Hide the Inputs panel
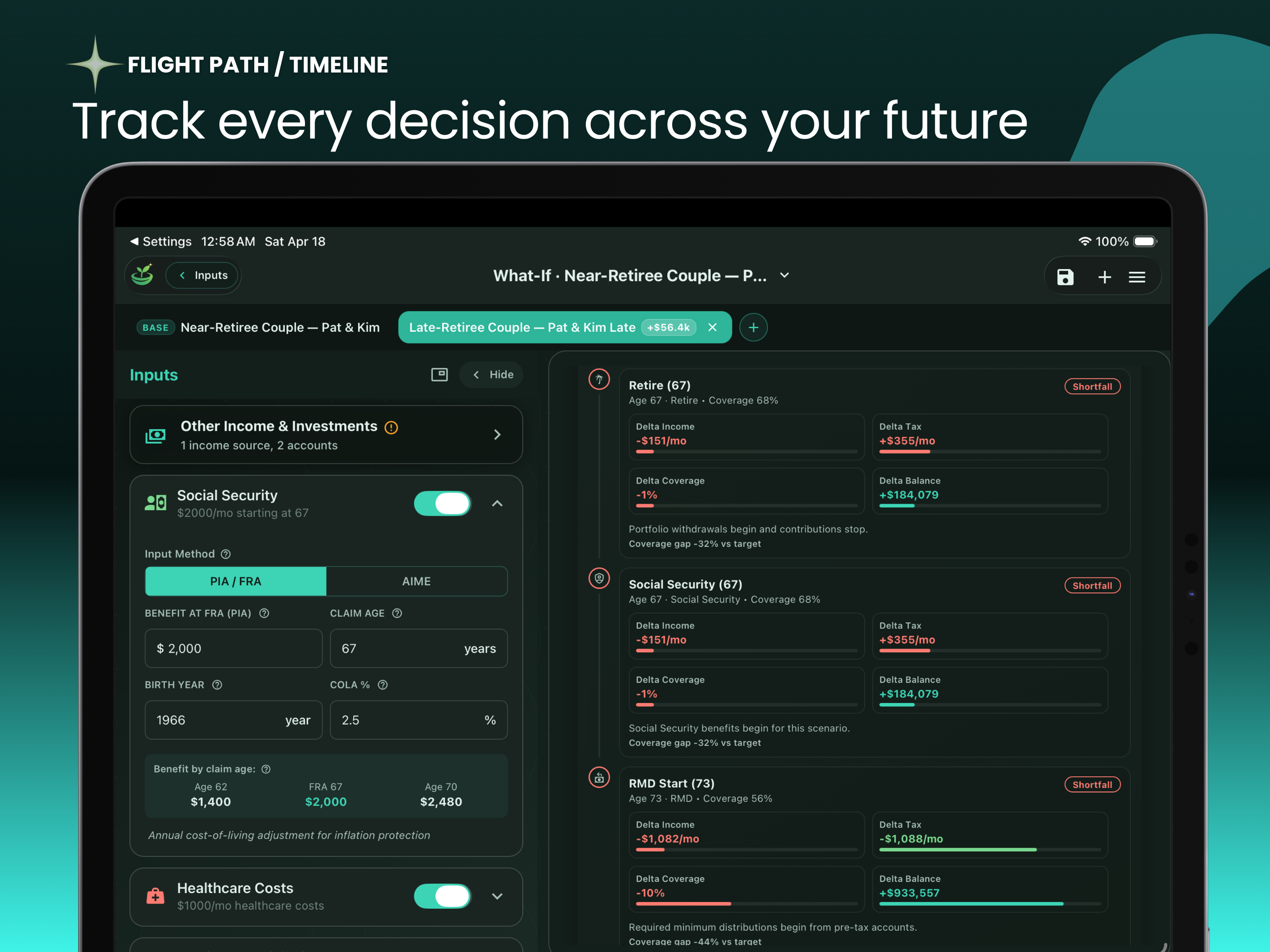The width and height of the screenshot is (1270, 952). pyautogui.click(x=492, y=374)
